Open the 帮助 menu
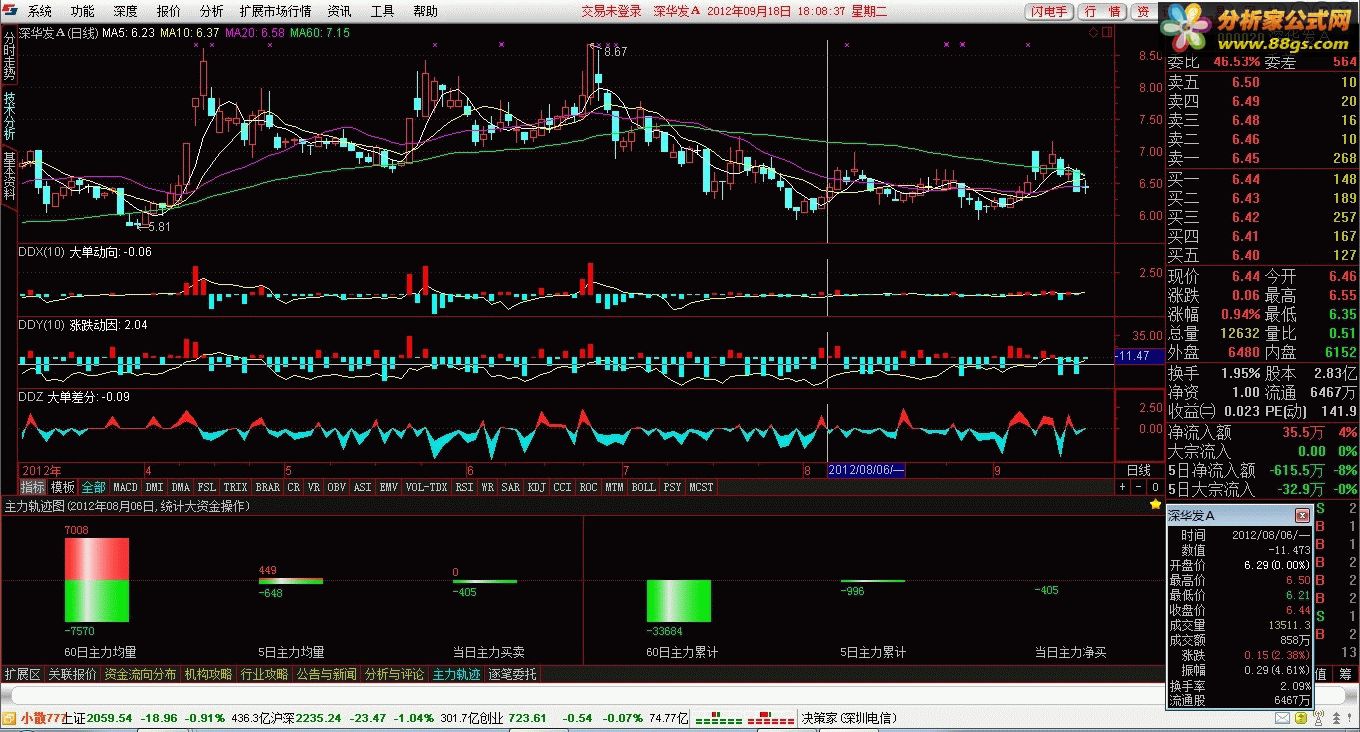The height and width of the screenshot is (732, 1360). click(x=425, y=12)
